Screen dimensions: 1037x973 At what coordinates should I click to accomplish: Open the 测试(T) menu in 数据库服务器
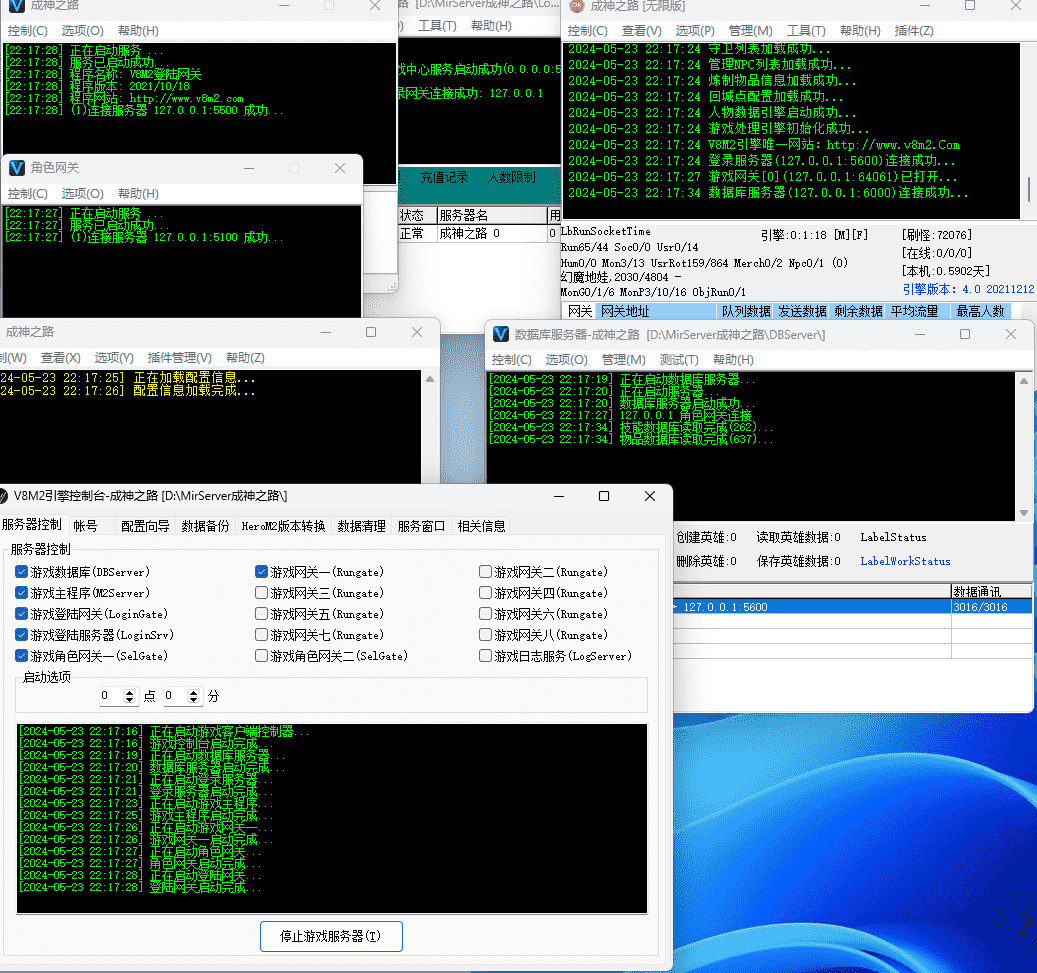679,360
